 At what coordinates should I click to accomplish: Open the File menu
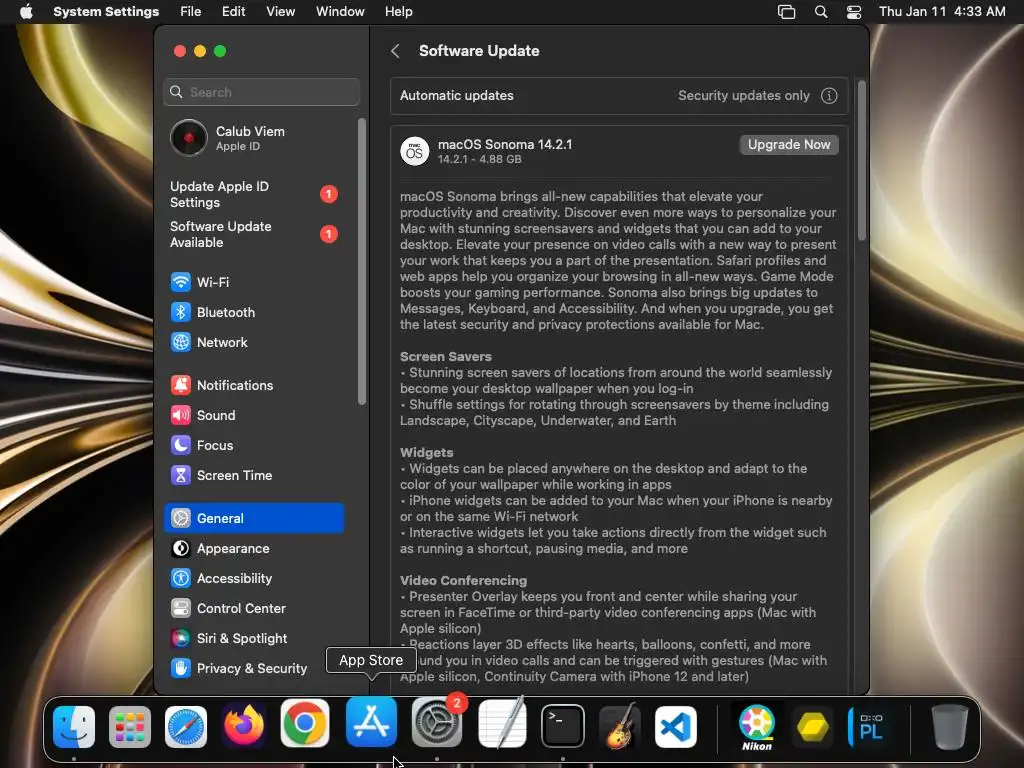tap(191, 12)
